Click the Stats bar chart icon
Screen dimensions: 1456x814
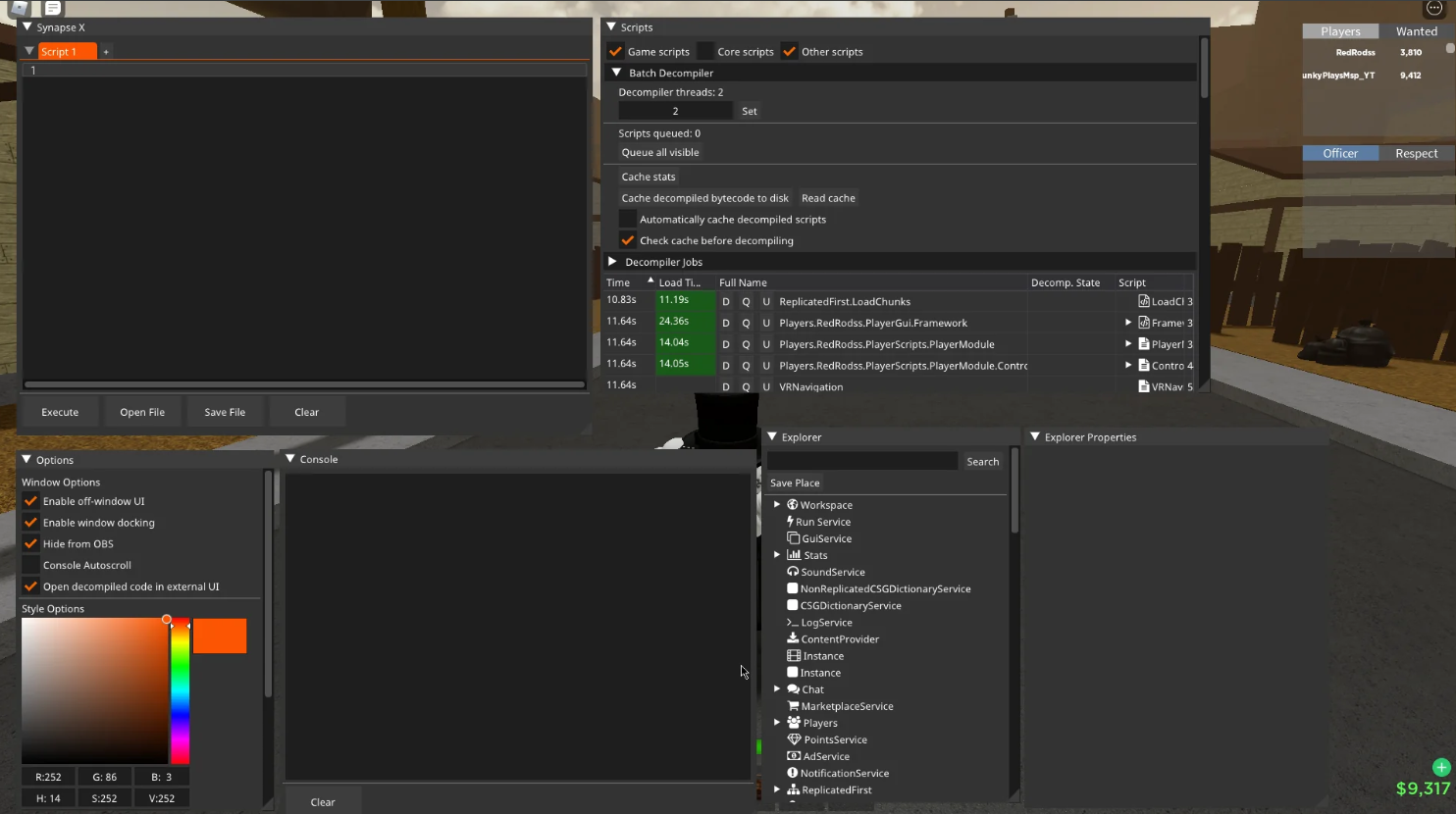794,555
